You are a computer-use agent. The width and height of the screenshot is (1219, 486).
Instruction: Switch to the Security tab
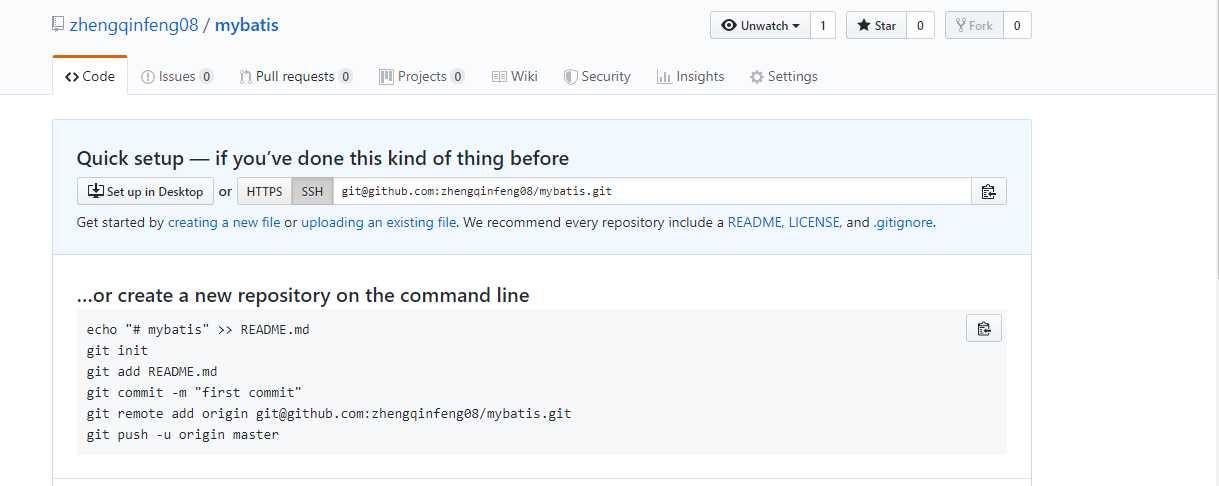click(597, 76)
